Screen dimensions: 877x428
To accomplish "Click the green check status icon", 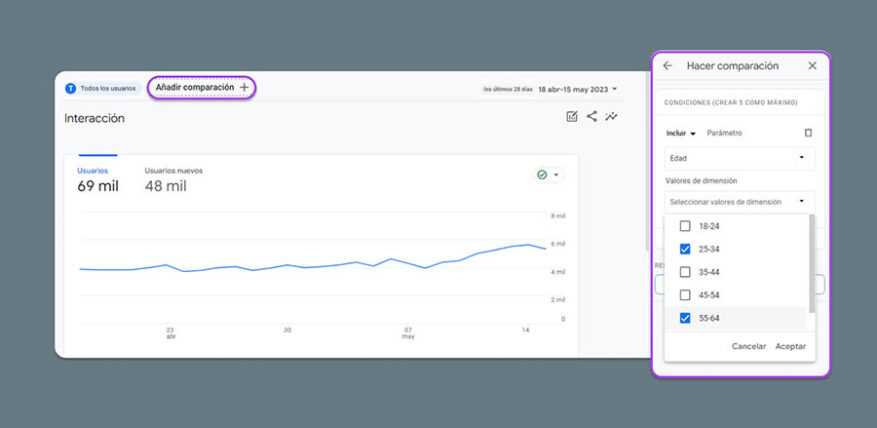I will 542,174.
